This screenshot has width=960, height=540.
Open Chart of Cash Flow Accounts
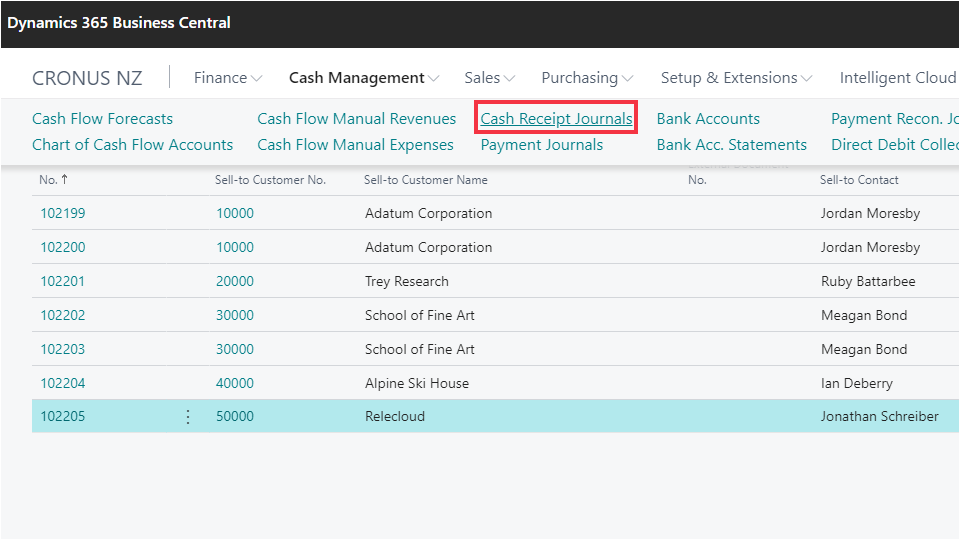(x=132, y=145)
